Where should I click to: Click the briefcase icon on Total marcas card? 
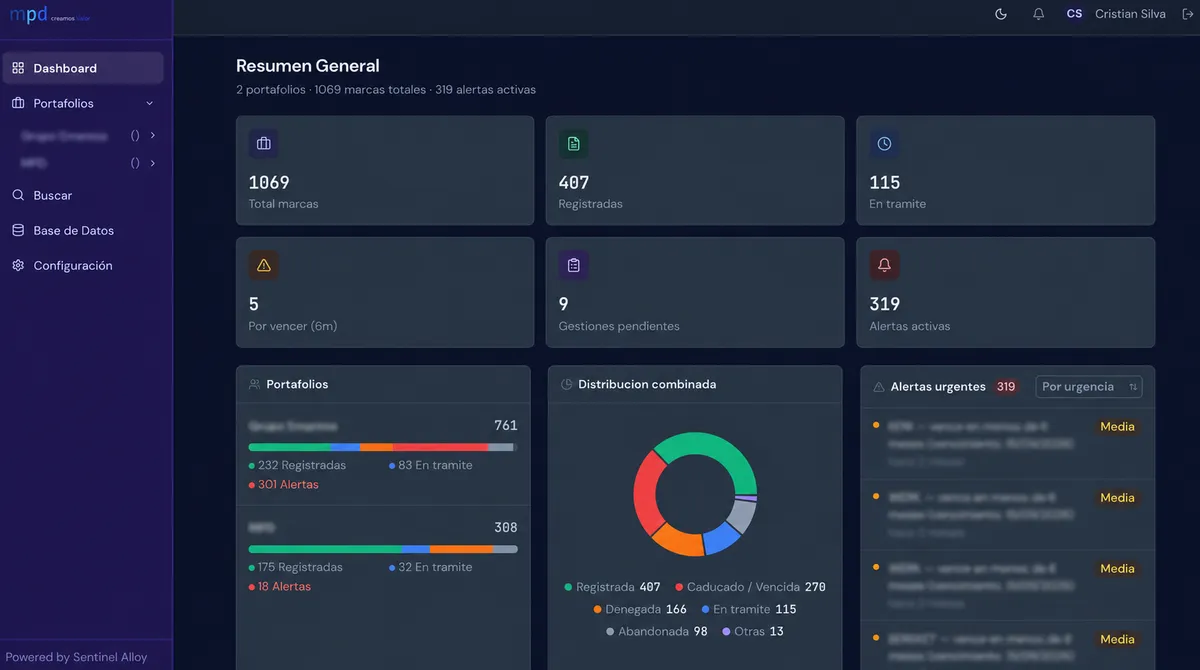pyautogui.click(x=264, y=144)
